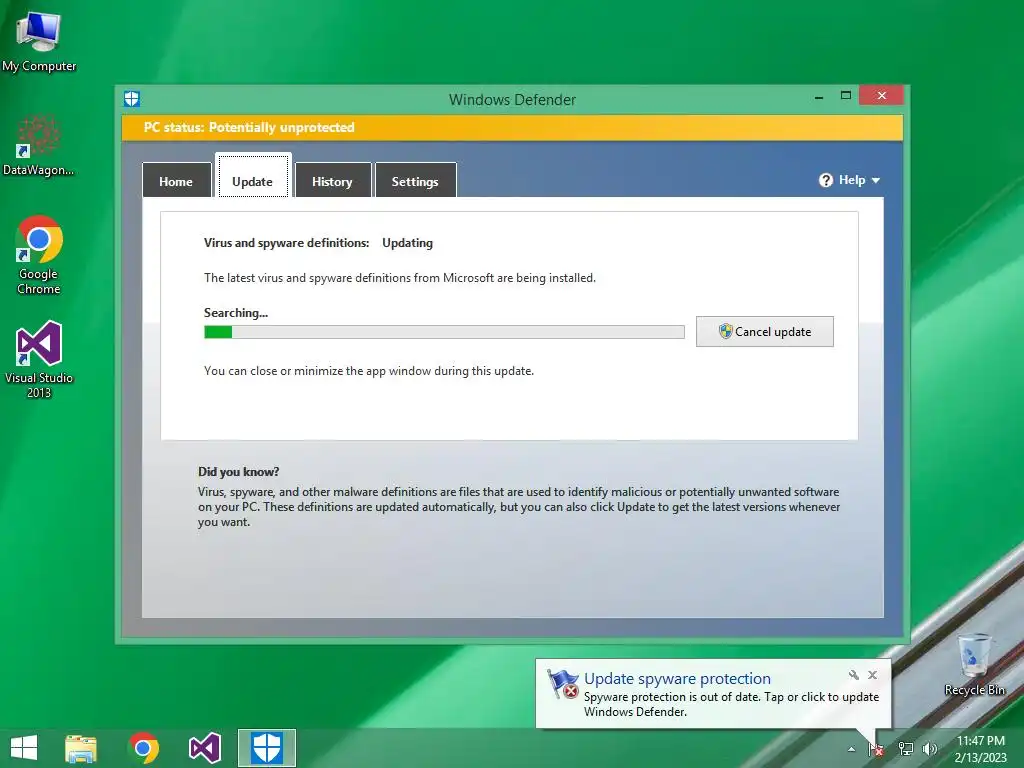Maximize the Windows Defender window
Image resolution: width=1024 pixels, height=768 pixels.
pos(846,95)
